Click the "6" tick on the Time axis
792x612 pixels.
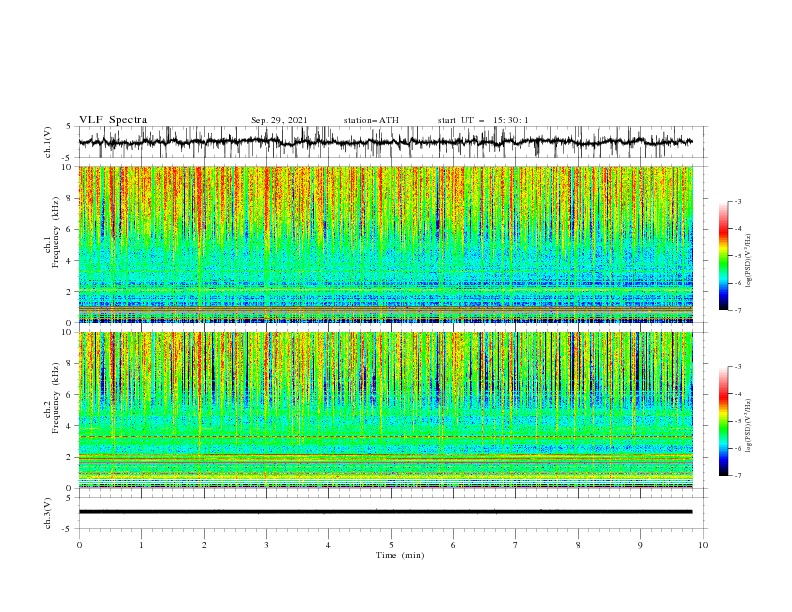point(454,545)
